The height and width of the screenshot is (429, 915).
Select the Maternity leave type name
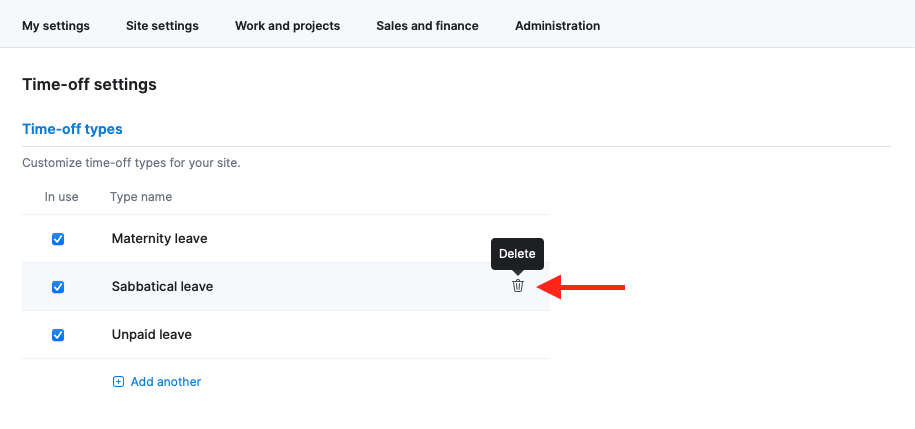(x=159, y=239)
